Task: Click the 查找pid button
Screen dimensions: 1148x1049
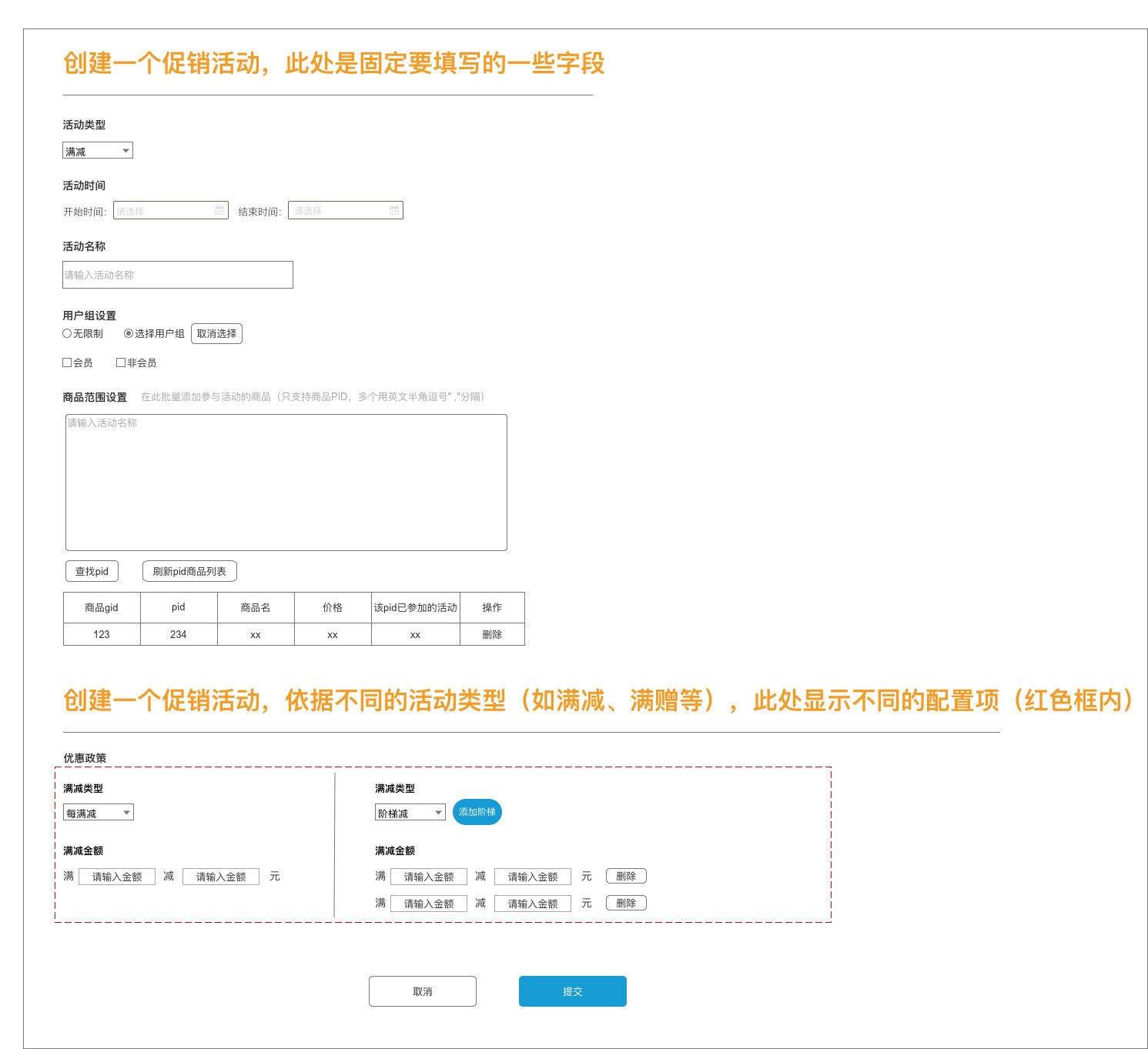Action: click(92, 571)
